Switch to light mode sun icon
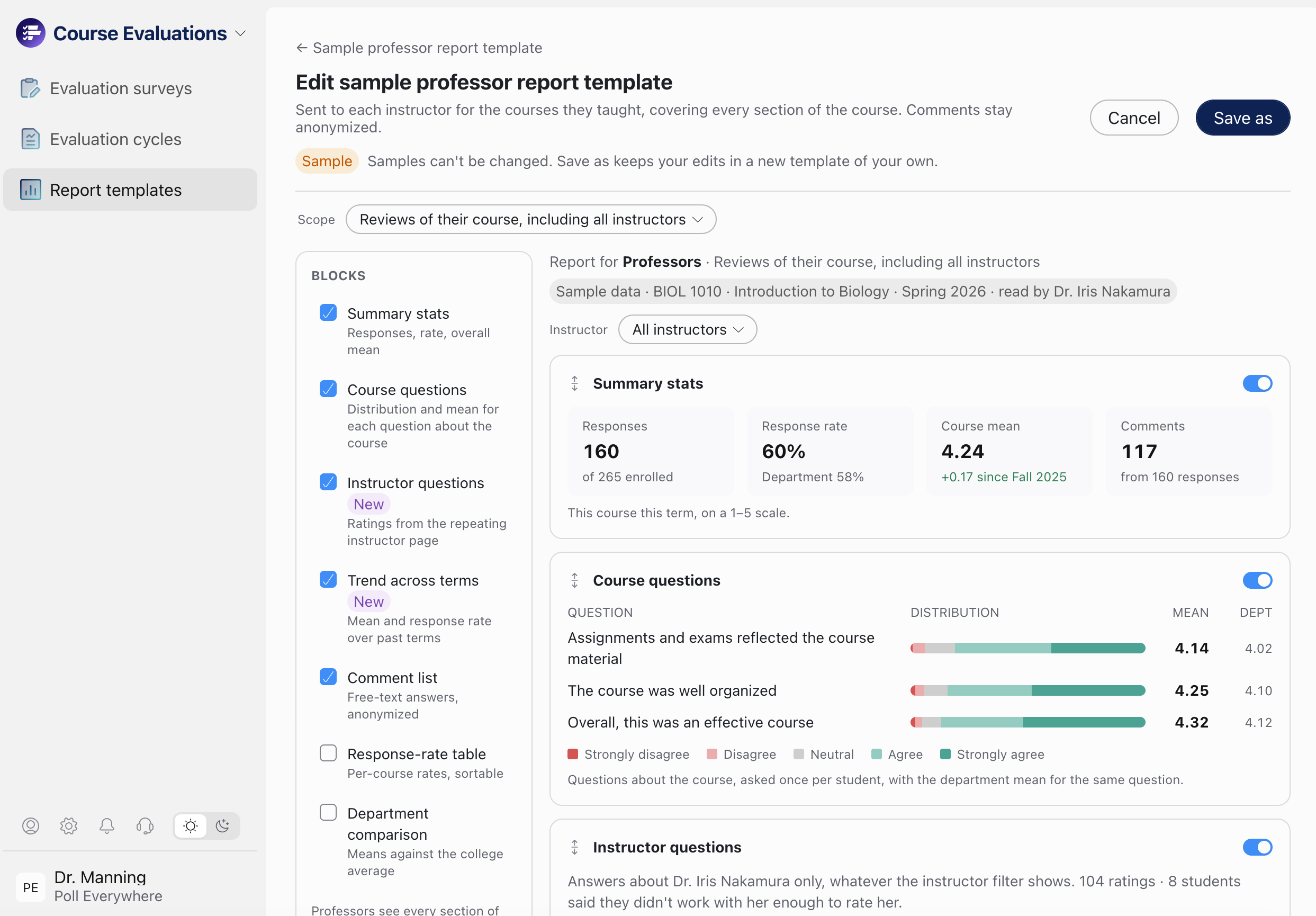Viewport: 1316px width, 916px height. click(x=190, y=826)
